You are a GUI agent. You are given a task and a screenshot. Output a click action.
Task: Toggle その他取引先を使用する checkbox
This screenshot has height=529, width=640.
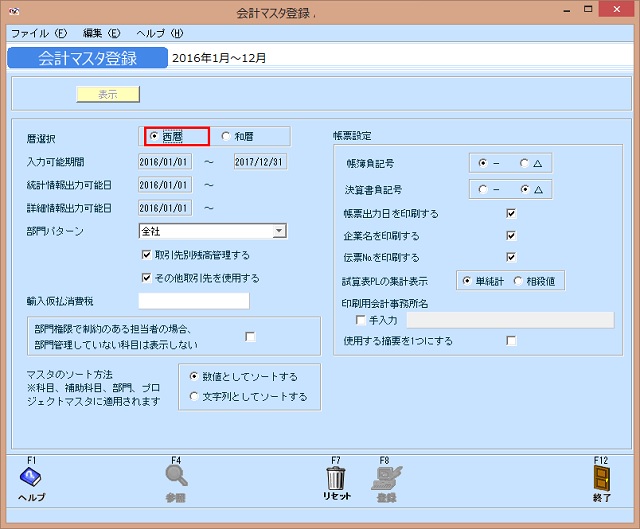(146, 278)
